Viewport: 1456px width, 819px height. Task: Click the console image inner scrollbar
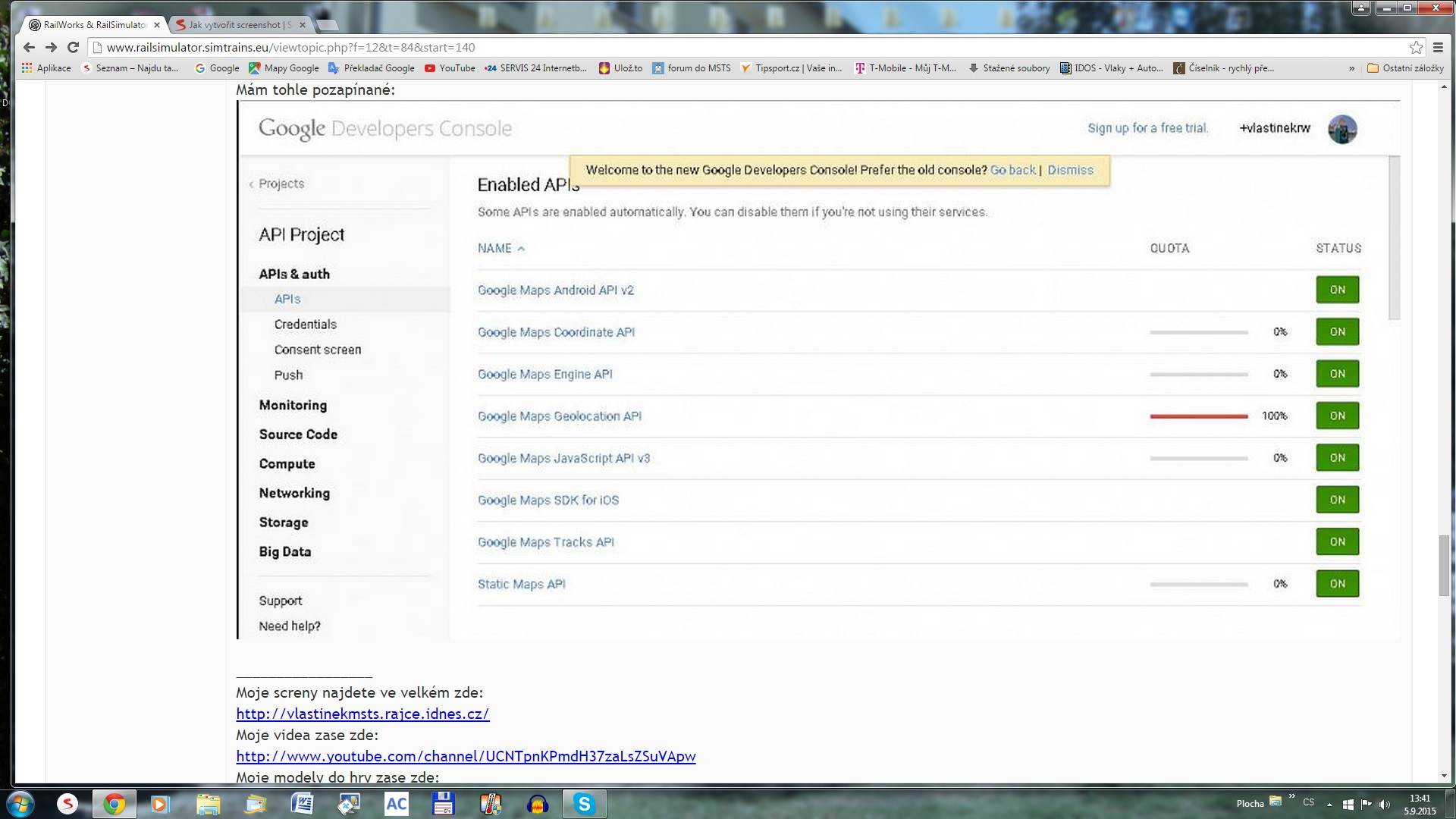click(x=1394, y=238)
